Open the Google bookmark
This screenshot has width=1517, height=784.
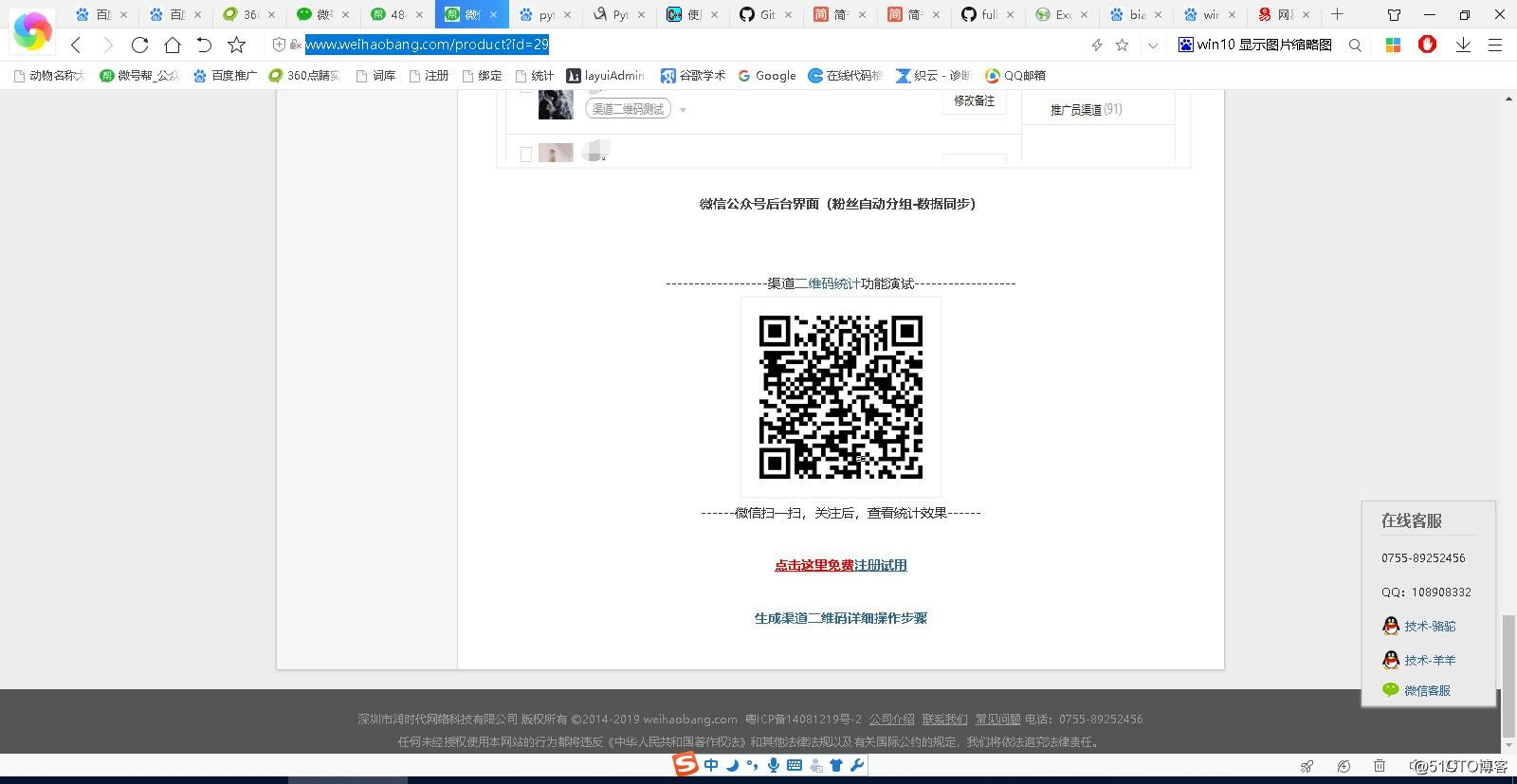pos(766,75)
